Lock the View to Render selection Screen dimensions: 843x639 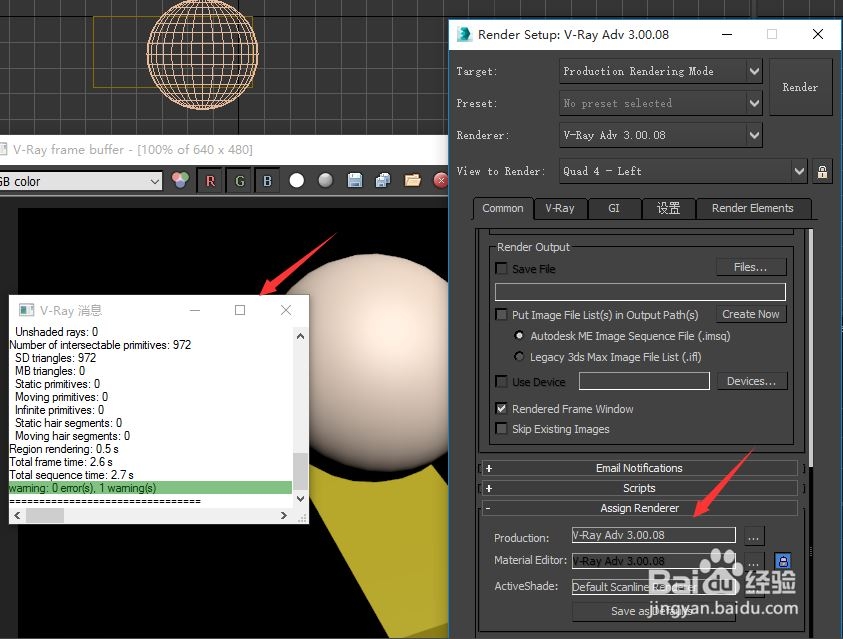pos(822,171)
